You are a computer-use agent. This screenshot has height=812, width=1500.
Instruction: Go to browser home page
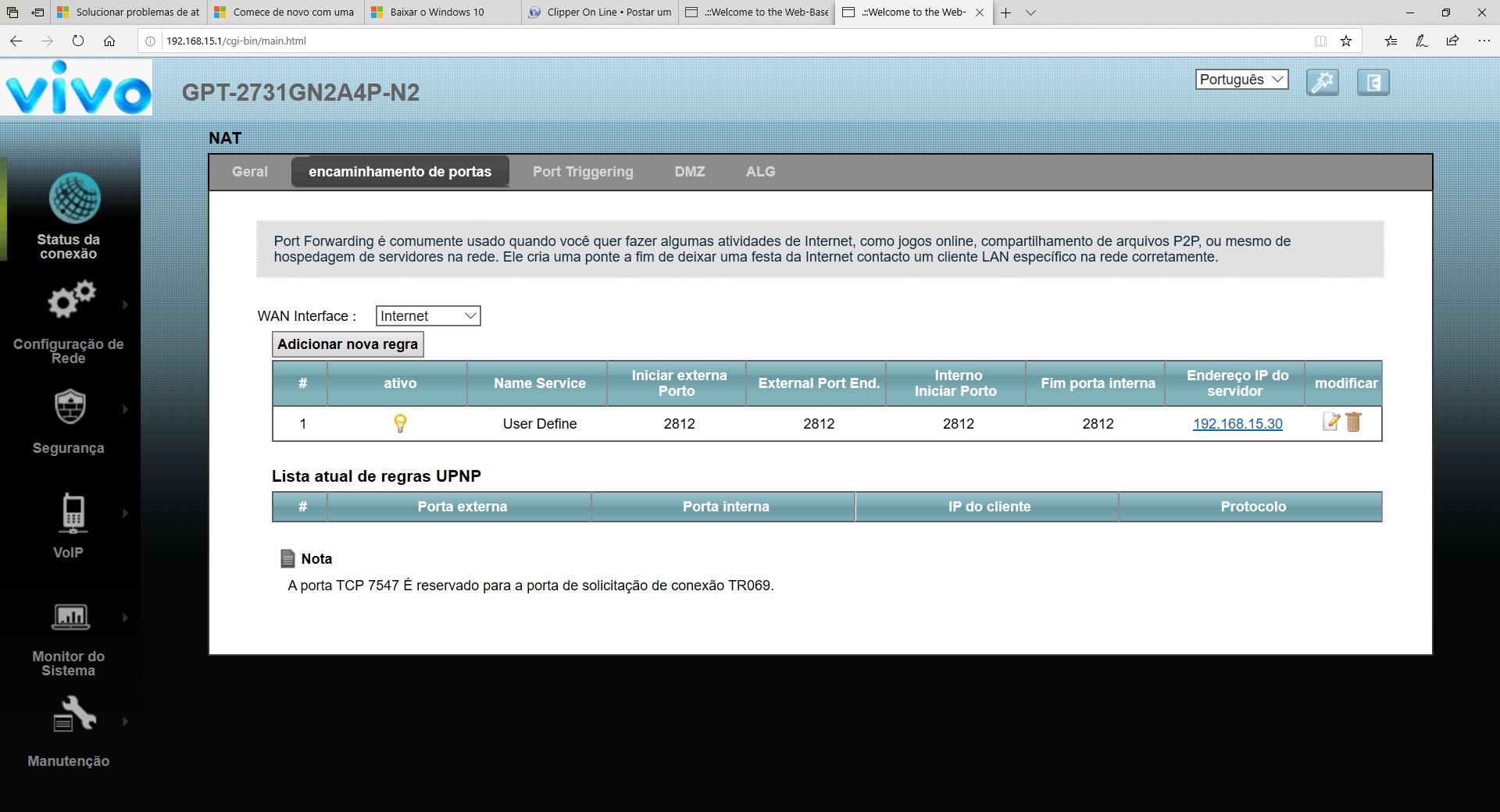click(x=109, y=41)
